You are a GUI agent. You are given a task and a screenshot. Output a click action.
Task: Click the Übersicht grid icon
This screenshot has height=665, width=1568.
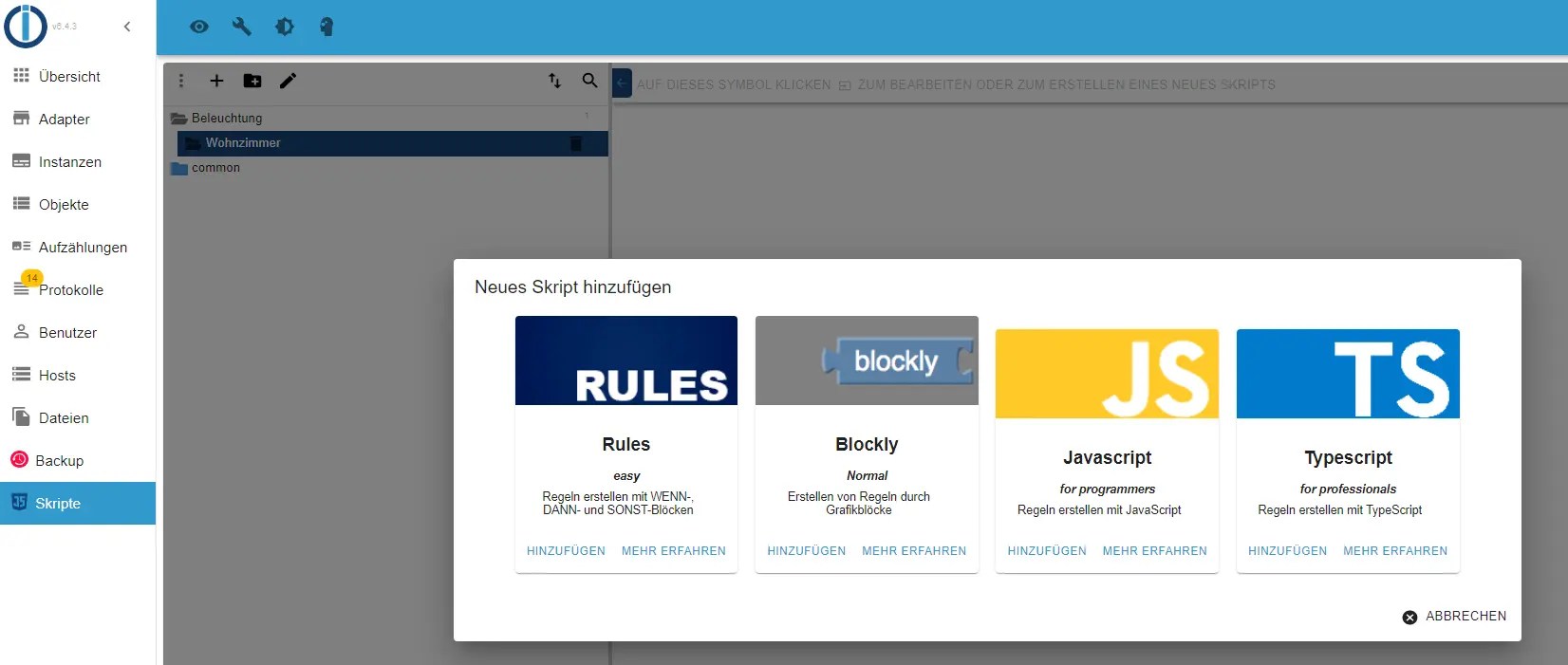coord(21,75)
